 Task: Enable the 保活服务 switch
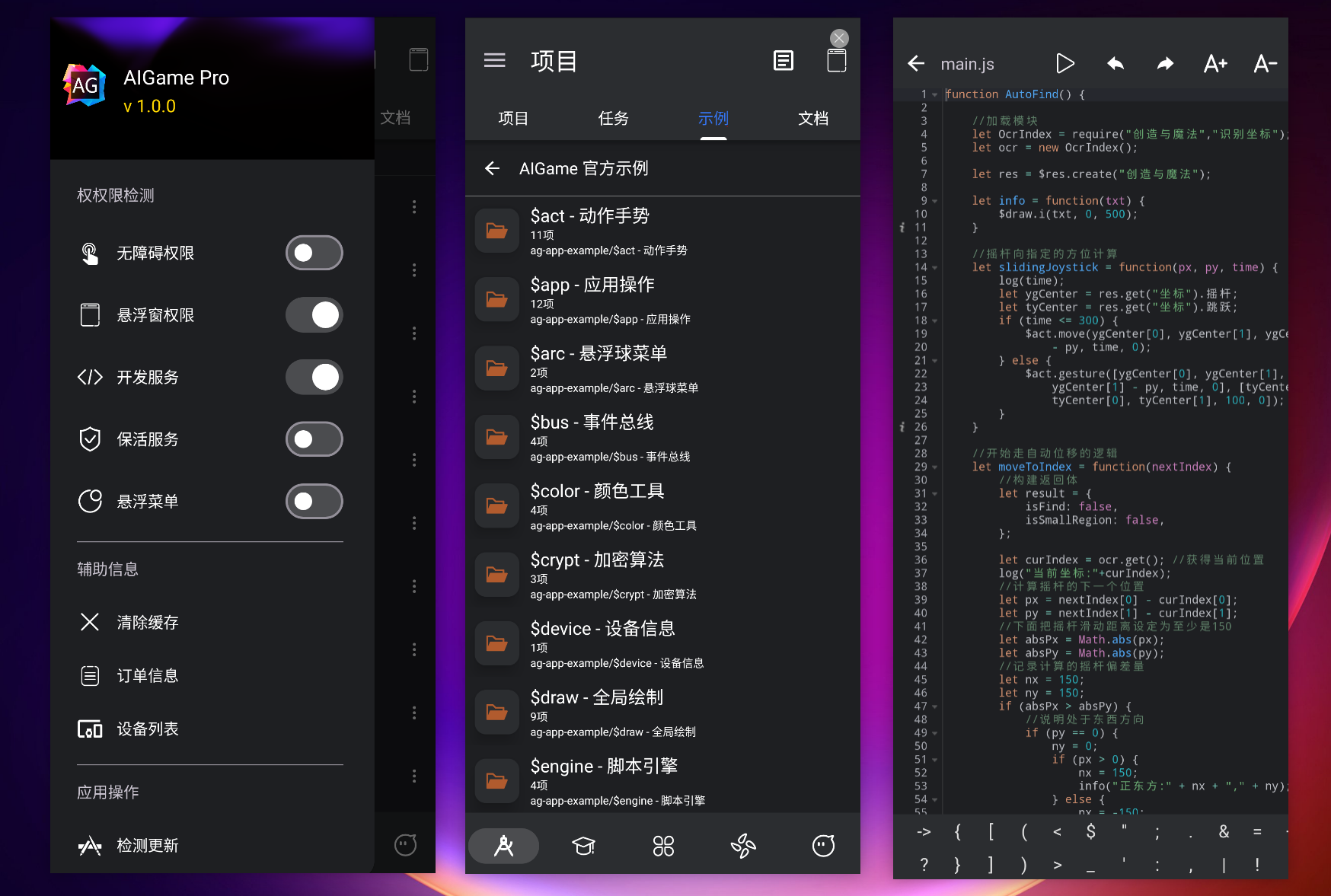(314, 439)
